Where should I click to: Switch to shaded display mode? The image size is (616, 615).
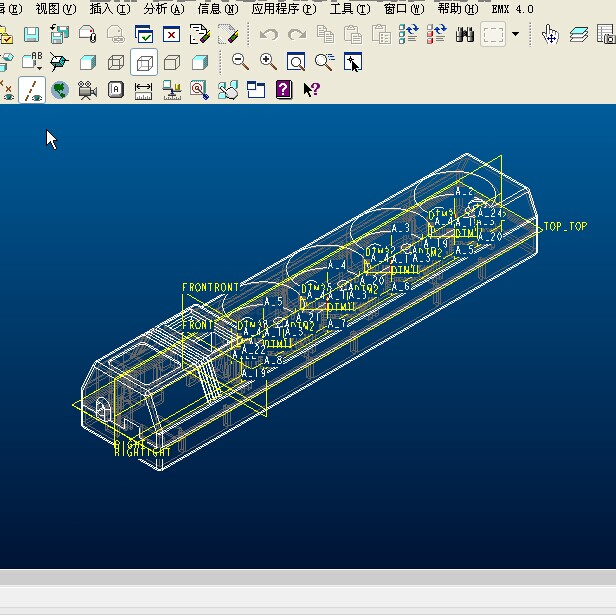199,62
